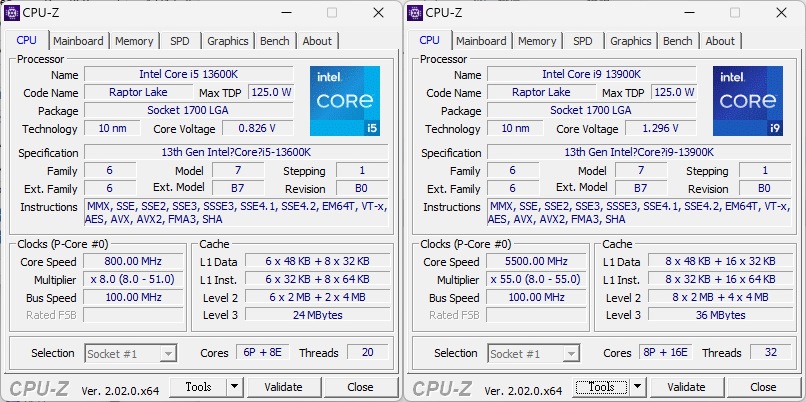Click Clocks (P-Core #0) label in right window
Screen dimensions: 806x402
point(466,244)
